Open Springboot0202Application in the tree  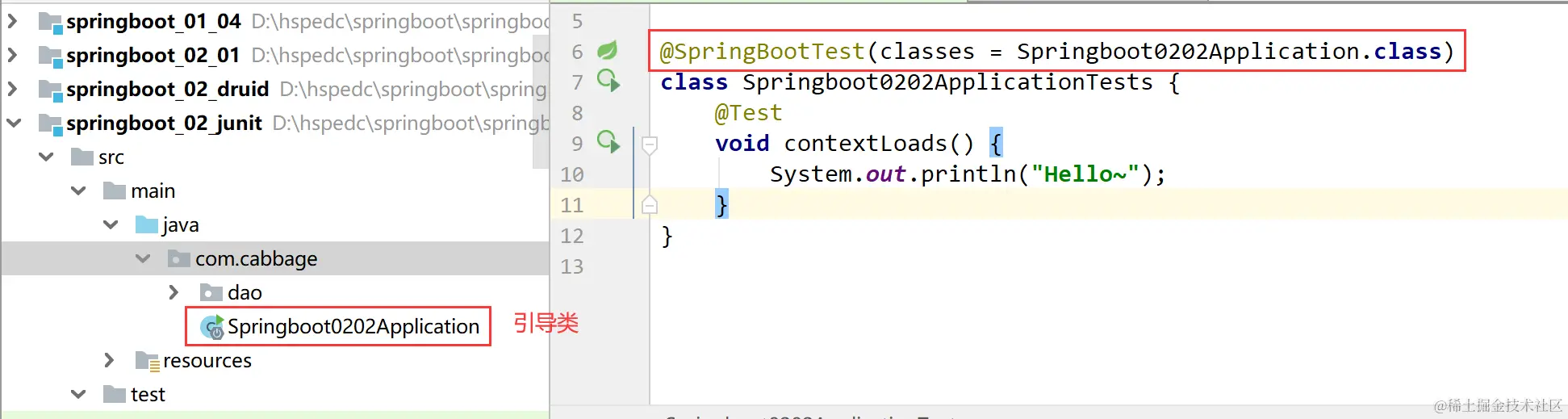353,327
